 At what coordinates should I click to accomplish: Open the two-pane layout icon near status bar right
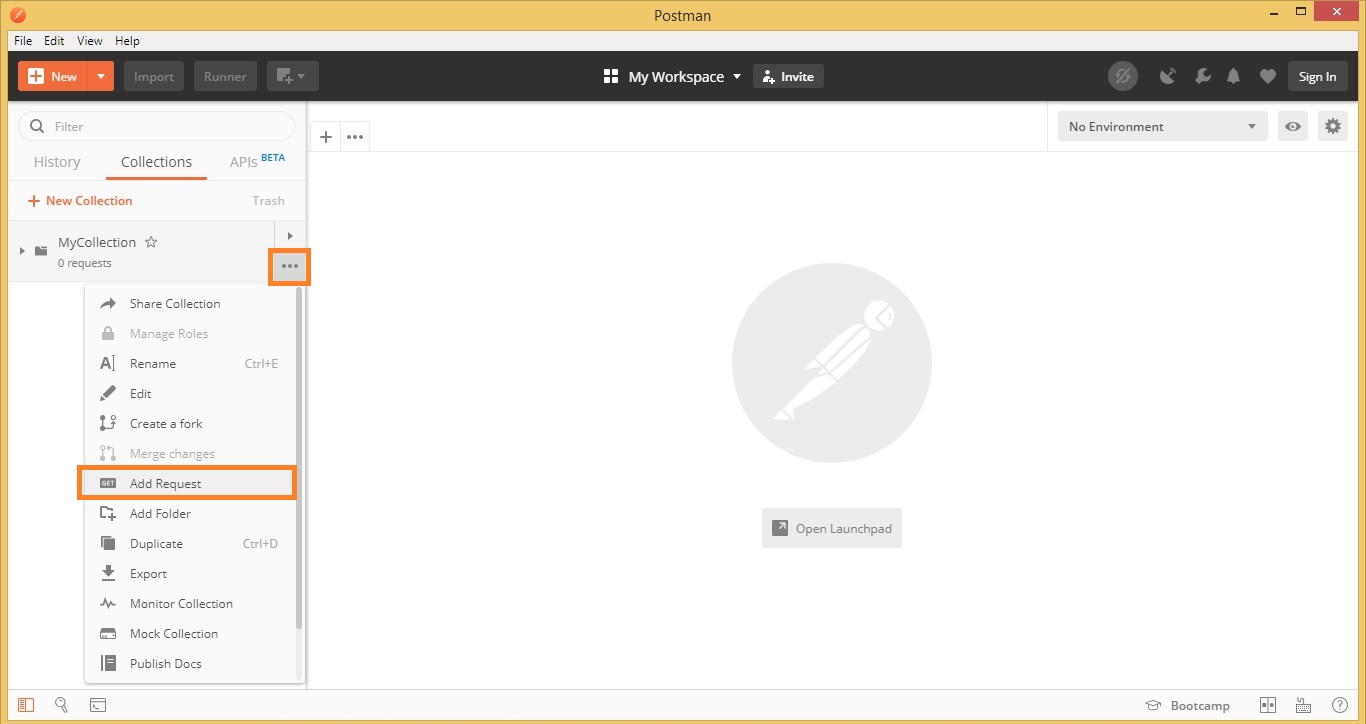(x=1266, y=705)
